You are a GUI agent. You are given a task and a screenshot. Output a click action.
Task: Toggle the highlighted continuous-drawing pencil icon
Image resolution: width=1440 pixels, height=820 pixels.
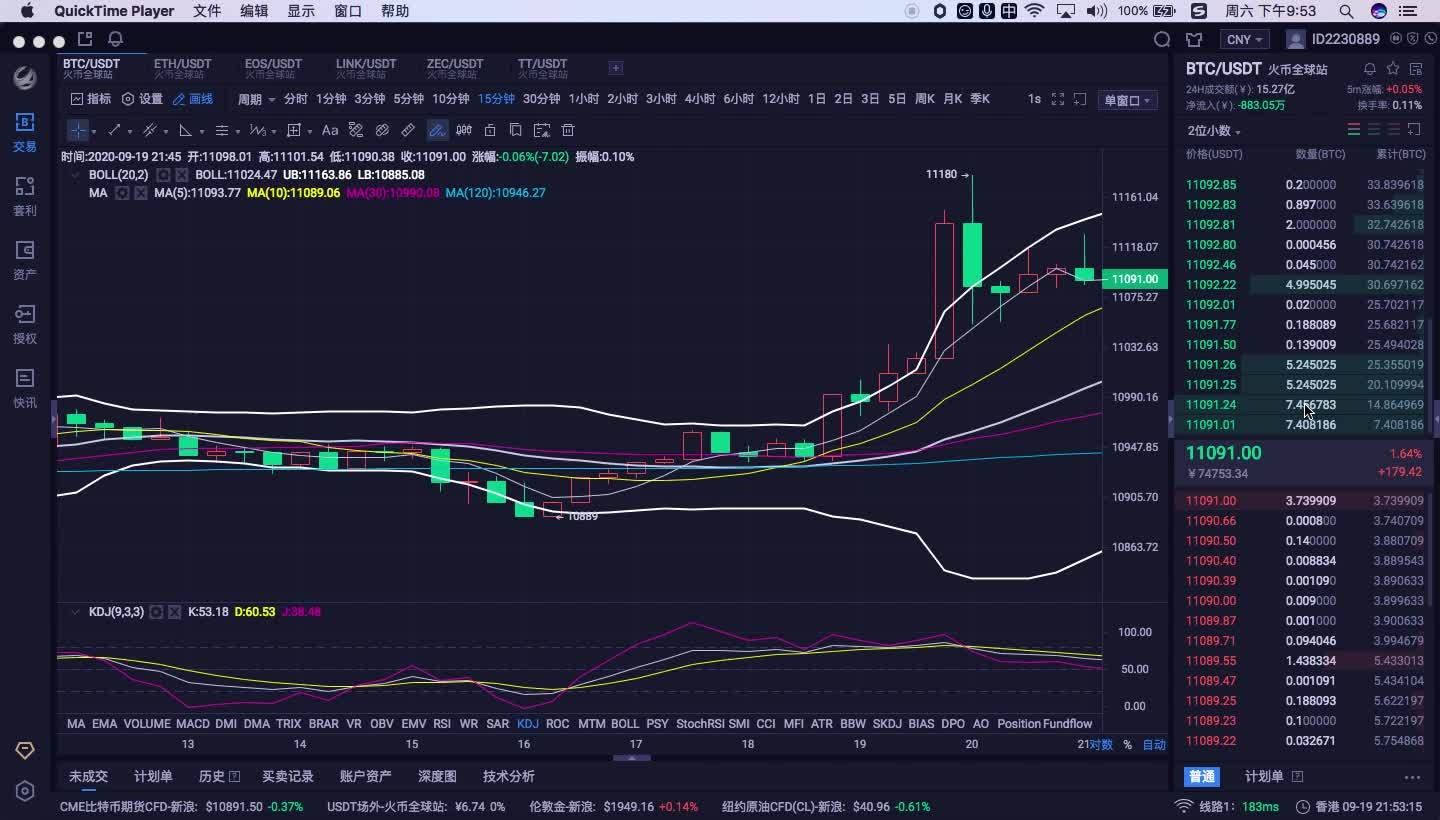437,130
